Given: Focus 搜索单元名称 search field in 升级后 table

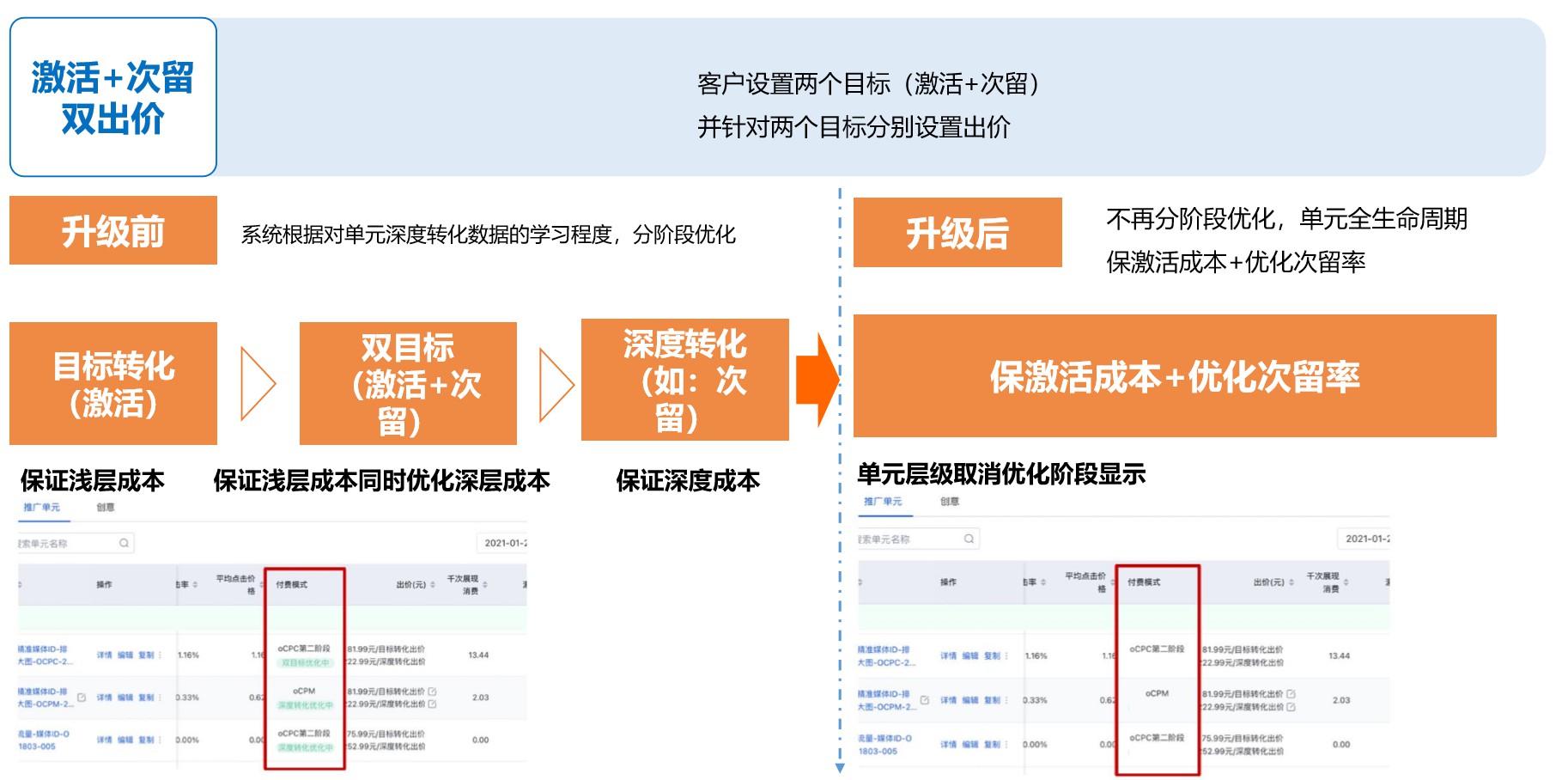Looking at the screenshot, I should point(919,539).
